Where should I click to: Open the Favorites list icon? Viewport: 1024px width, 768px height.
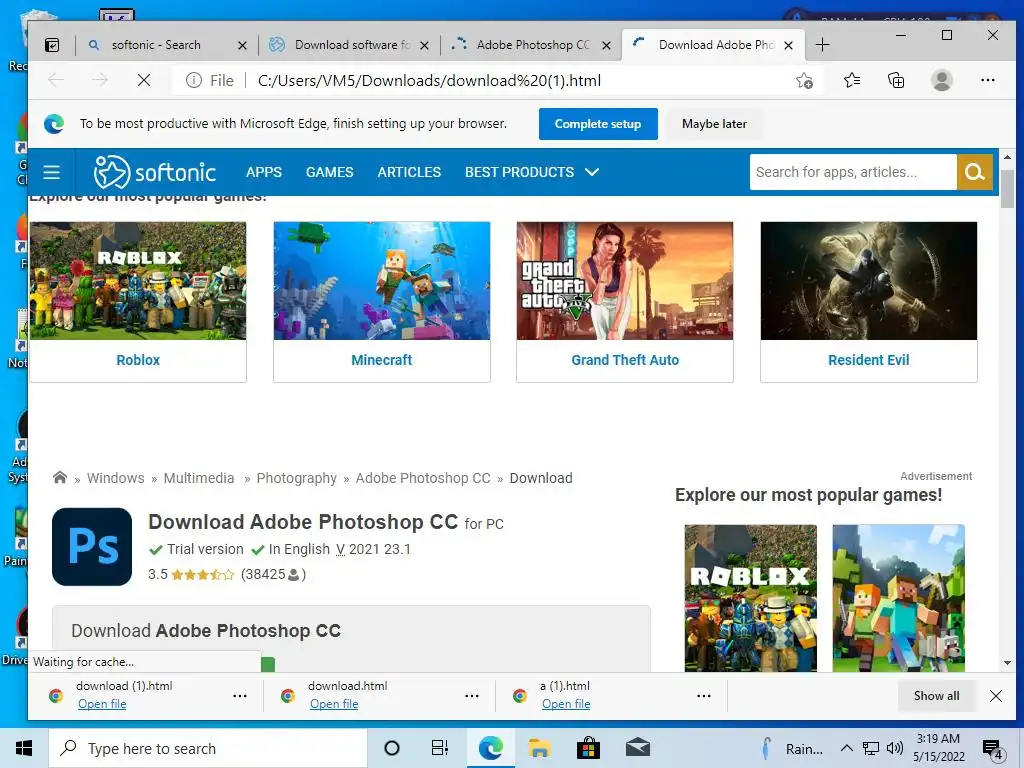852,80
